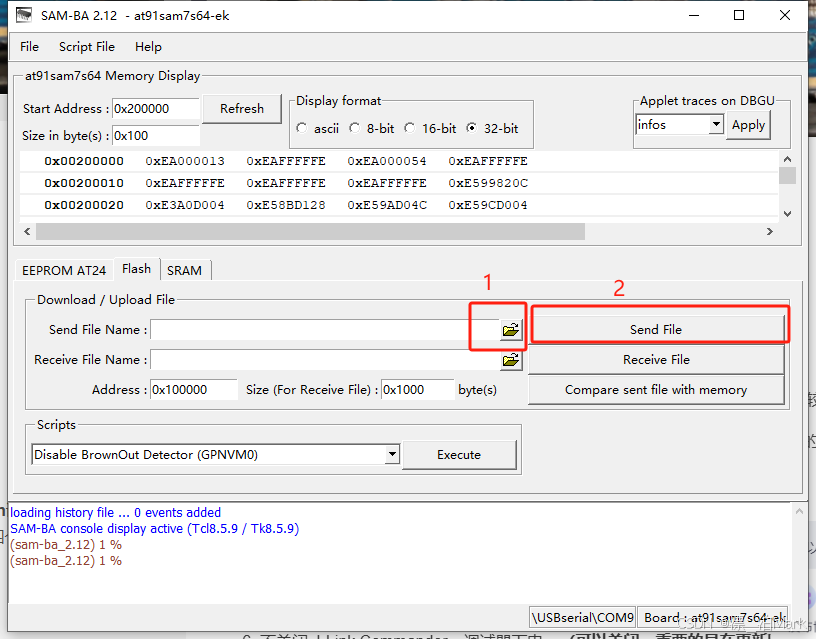Click the Refresh button
The image size is (816, 639).
coord(242,108)
